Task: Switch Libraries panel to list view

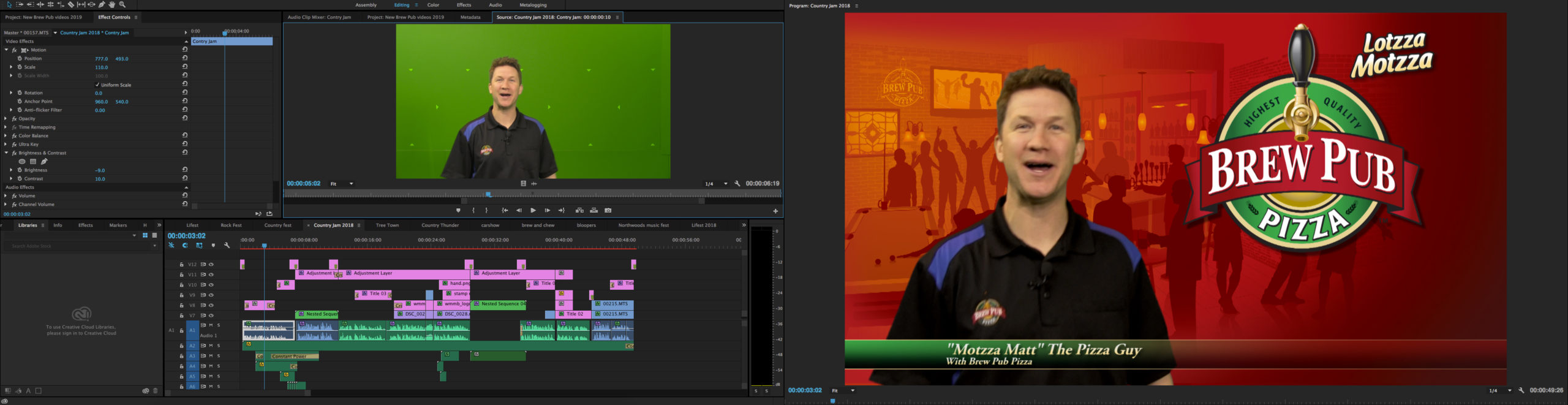Action: [x=154, y=235]
